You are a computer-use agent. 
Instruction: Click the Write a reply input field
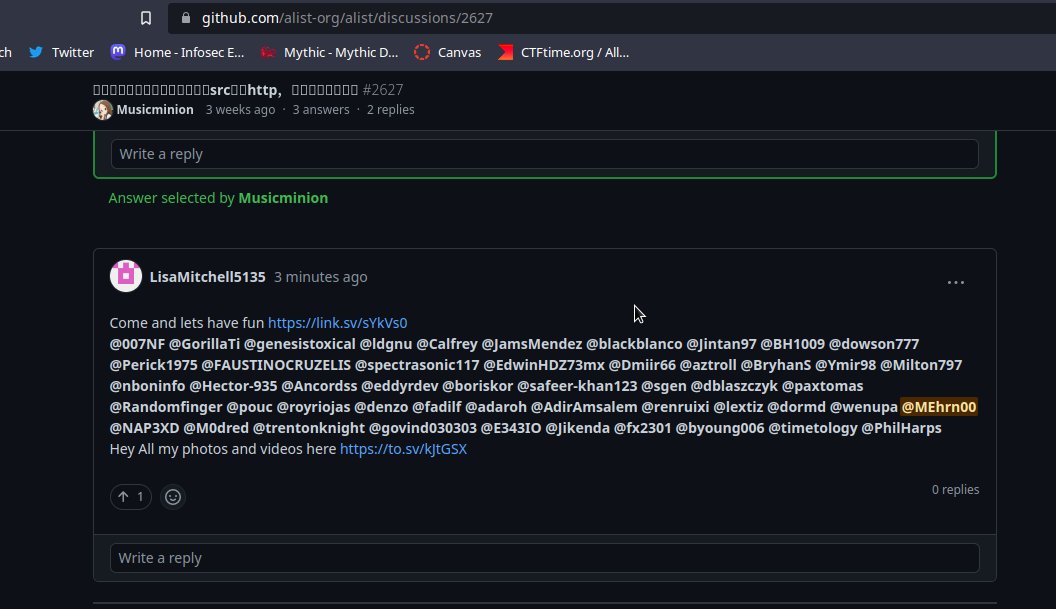click(x=545, y=558)
